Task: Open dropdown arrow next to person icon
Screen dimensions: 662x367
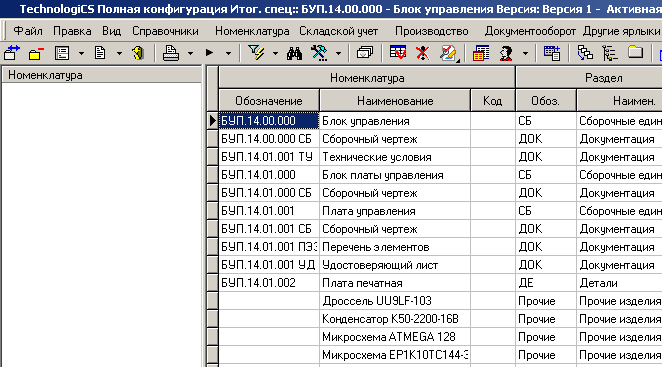Action: (525, 54)
